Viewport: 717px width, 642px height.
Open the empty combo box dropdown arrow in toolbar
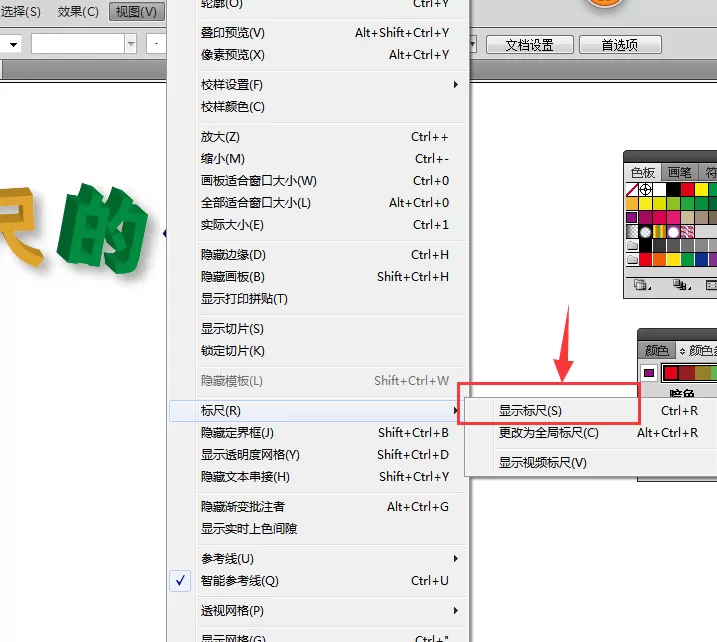131,44
